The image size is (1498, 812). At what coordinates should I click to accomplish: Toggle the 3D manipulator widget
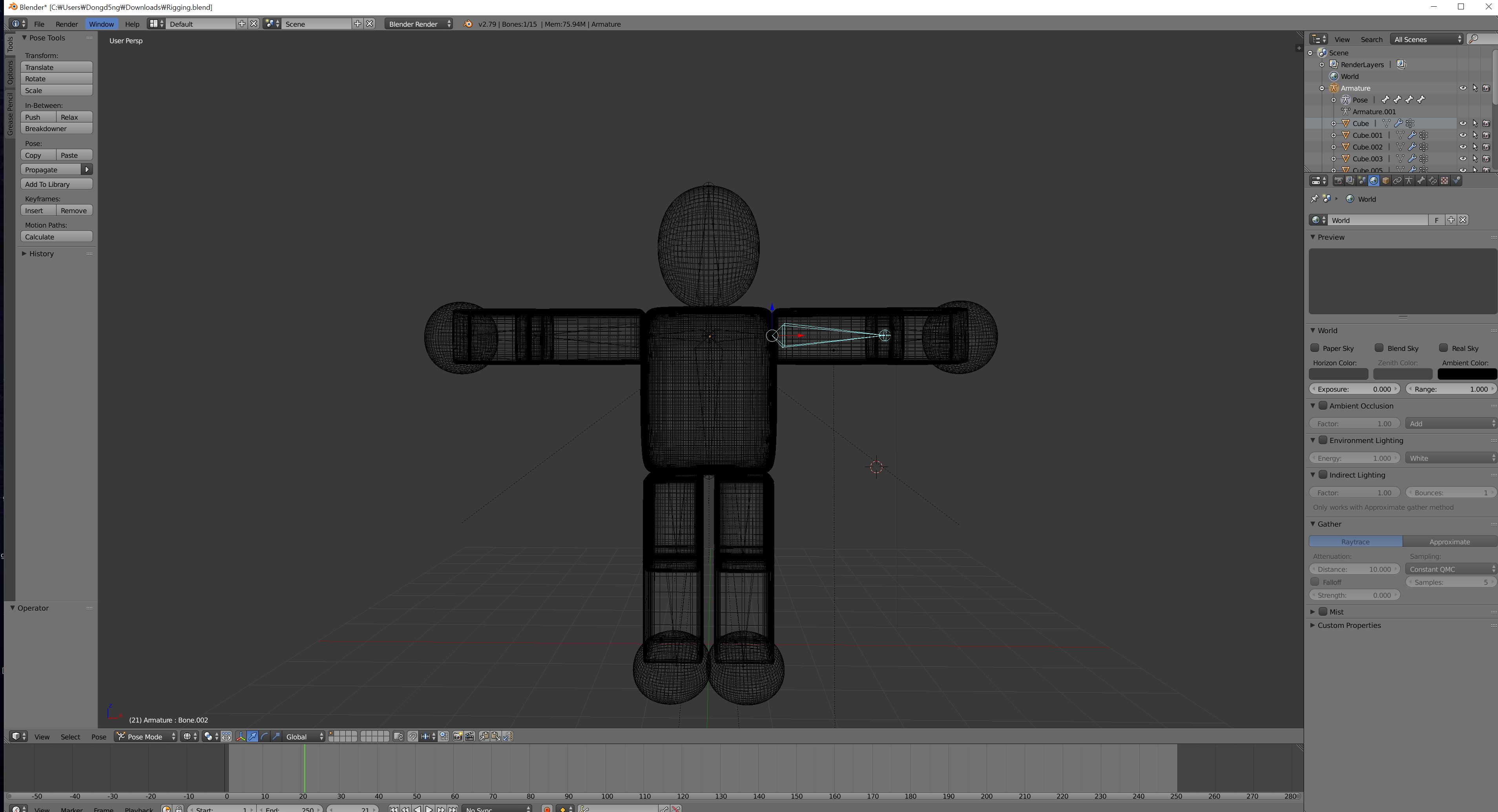pyautogui.click(x=241, y=736)
